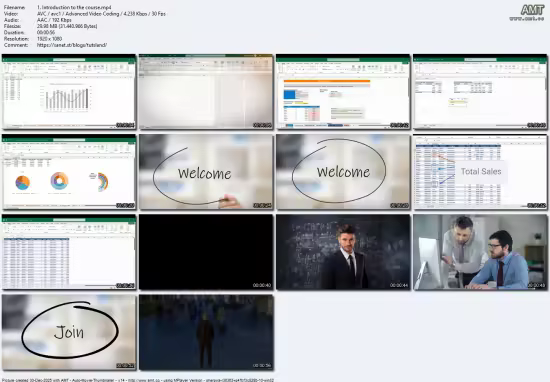The image size is (550, 382).
Task: Open the man at chalkboard thumbnail
Action: coord(343,252)
